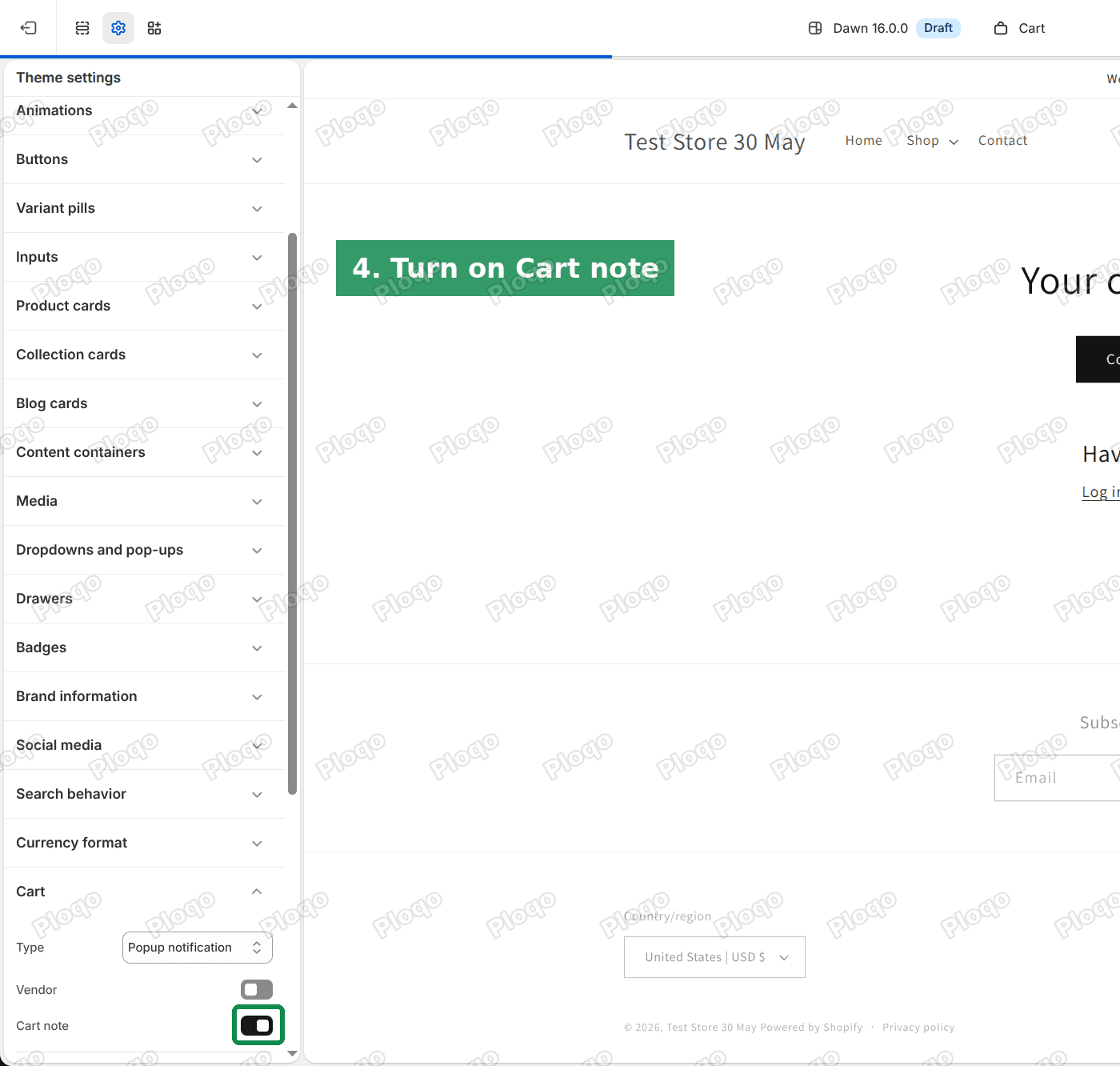
Task: Expand the Drawers settings section
Action: point(144,599)
